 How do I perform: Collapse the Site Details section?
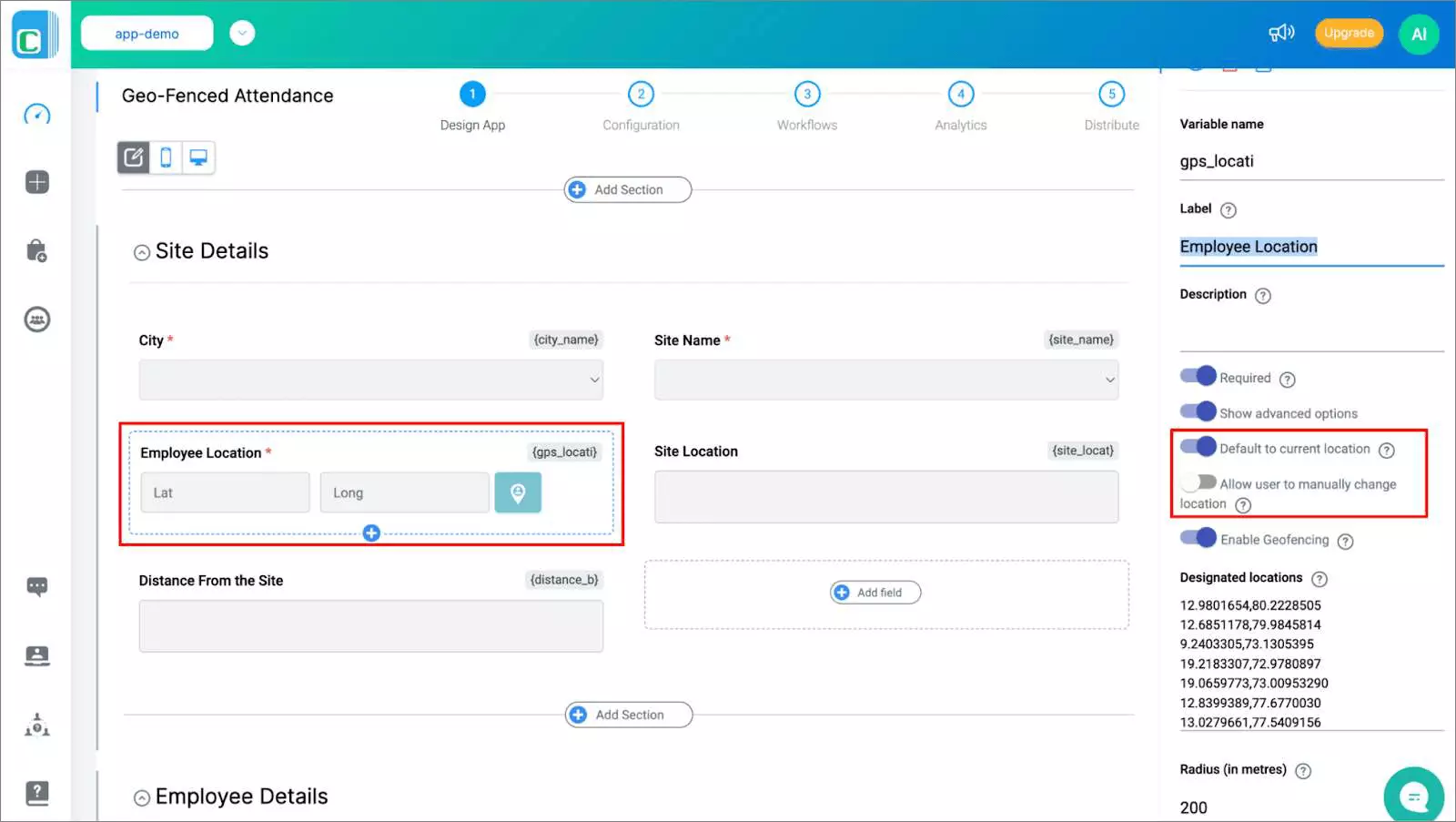click(x=142, y=251)
